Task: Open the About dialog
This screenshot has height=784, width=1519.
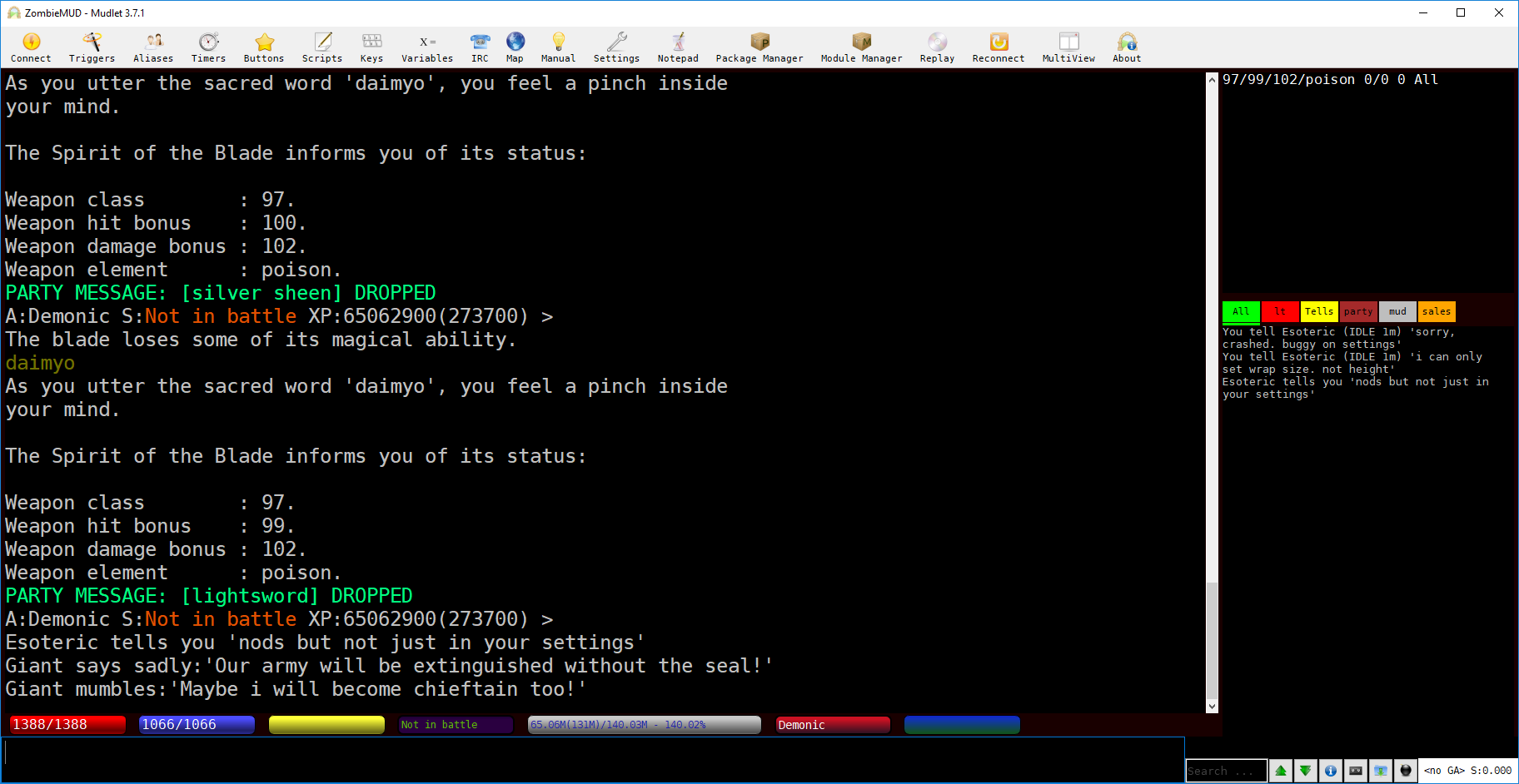Action: click(1127, 47)
